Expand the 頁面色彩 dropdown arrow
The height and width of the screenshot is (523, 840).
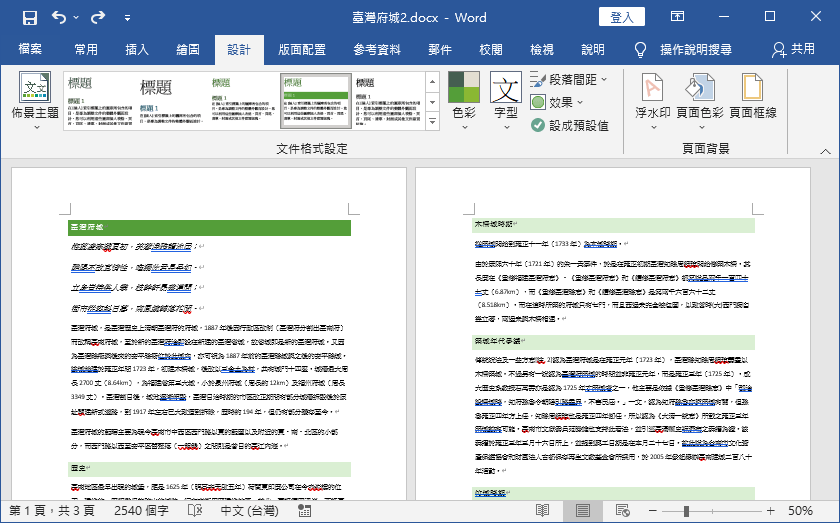[700, 128]
